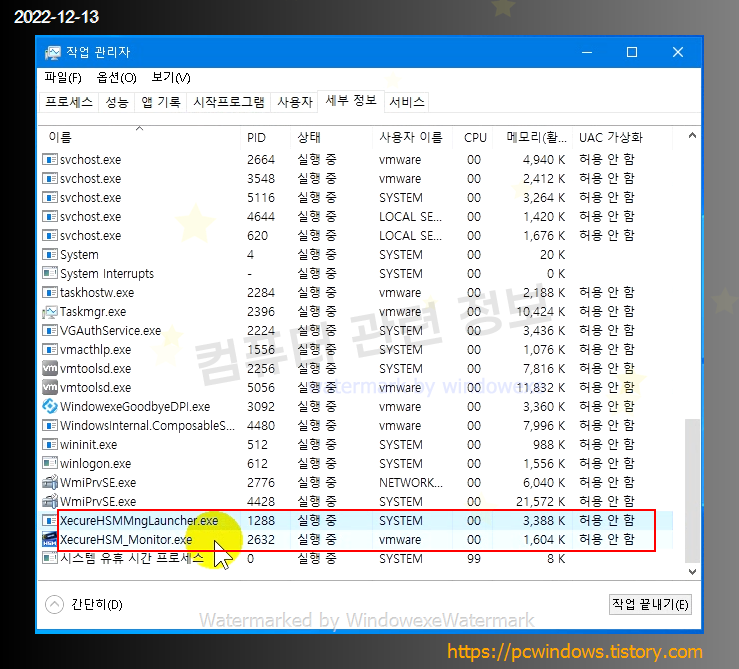Image resolution: width=739 pixels, height=669 pixels.
Task: Switch to the 서비스 tab
Action: tap(407, 102)
